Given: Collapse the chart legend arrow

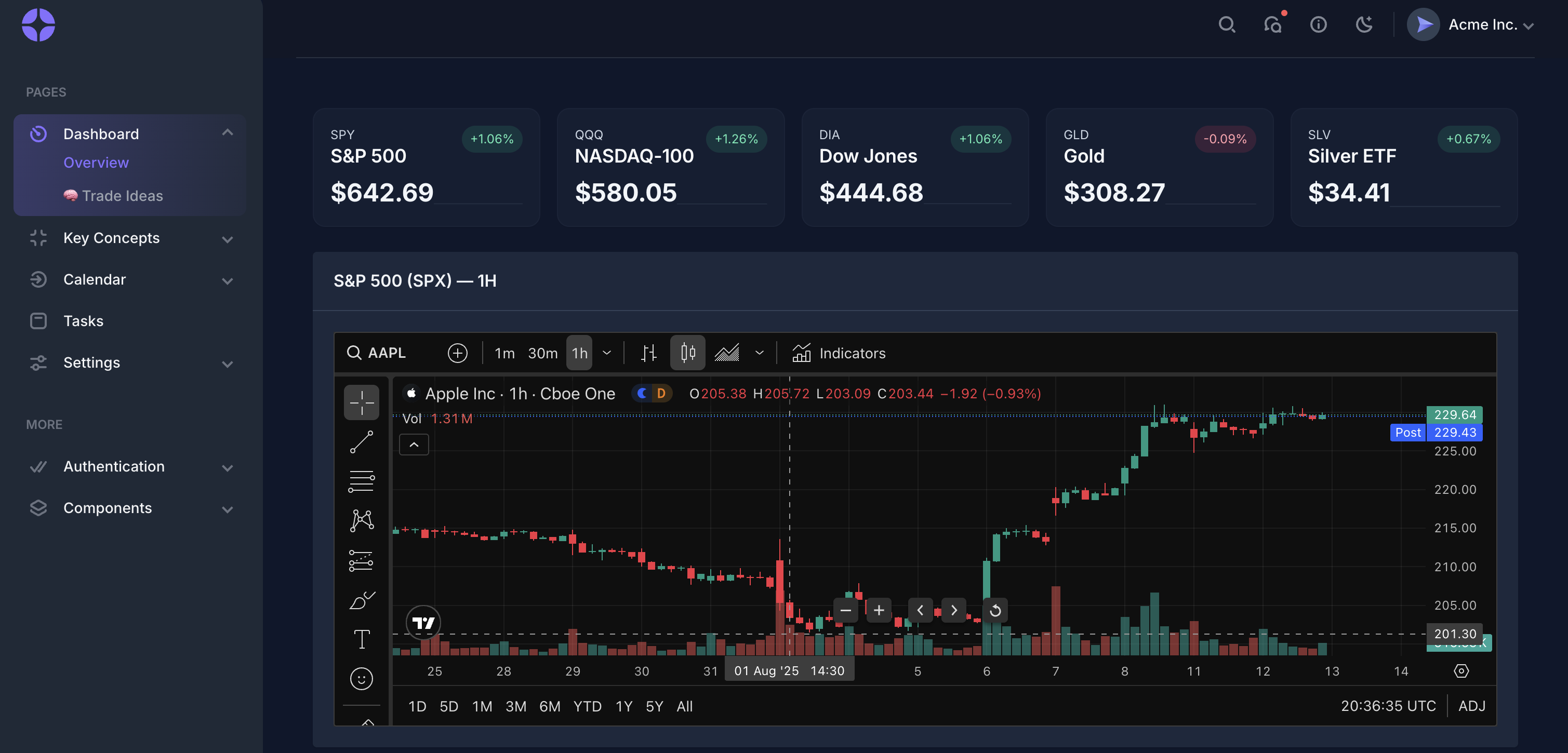Looking at the screenshot, I should coord(414,445).
